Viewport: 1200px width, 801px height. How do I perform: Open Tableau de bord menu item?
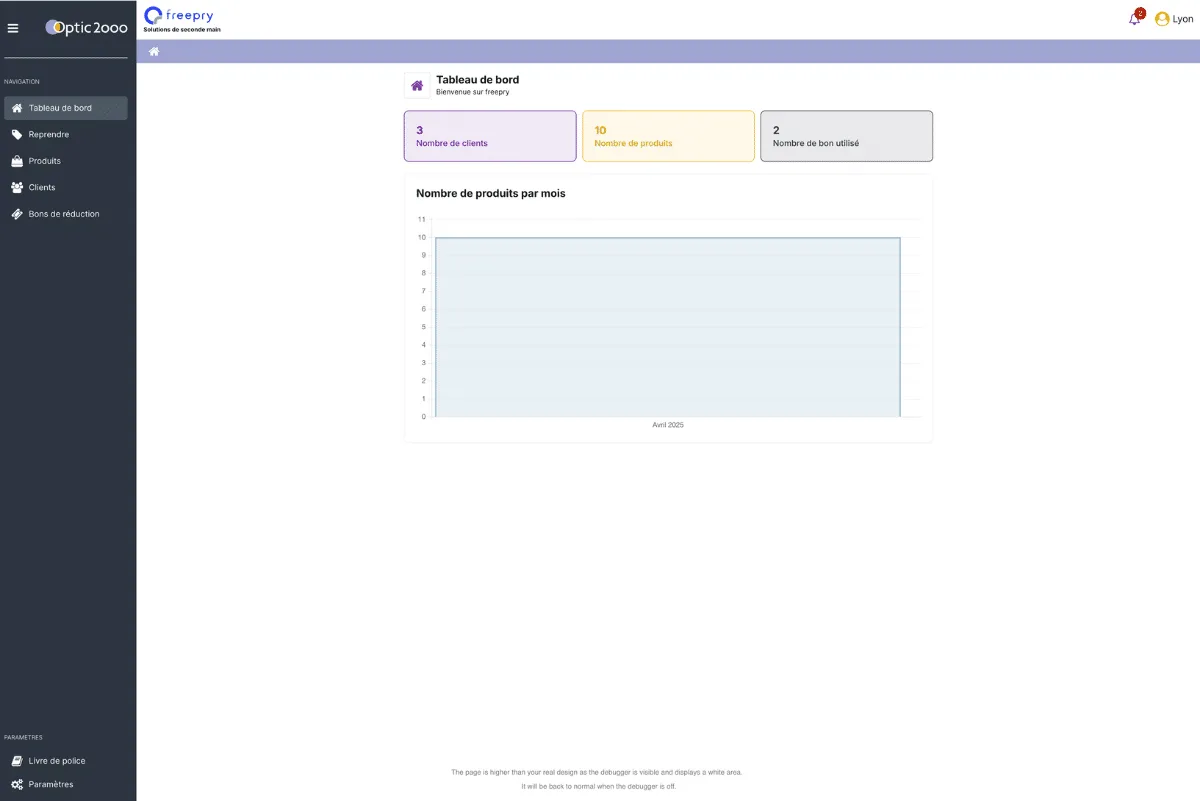point(66,108)
